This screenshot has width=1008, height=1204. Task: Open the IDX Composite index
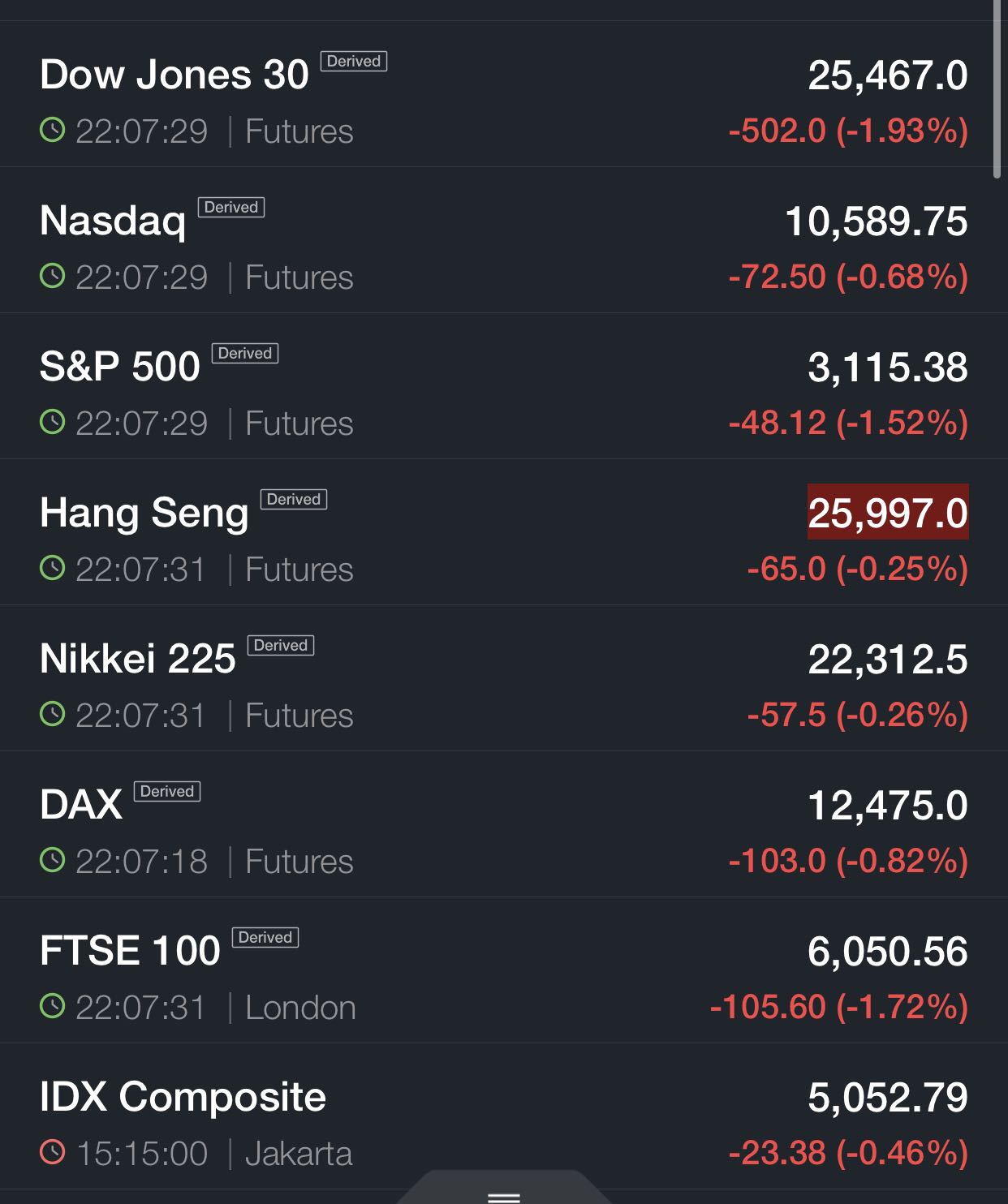tap(183, 1097)
